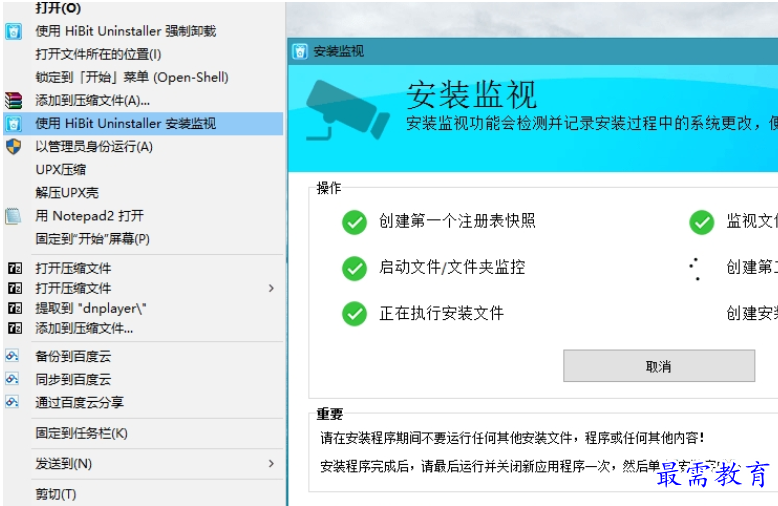Click the surveillance camera icon in the banner

[x=347, y=110]
